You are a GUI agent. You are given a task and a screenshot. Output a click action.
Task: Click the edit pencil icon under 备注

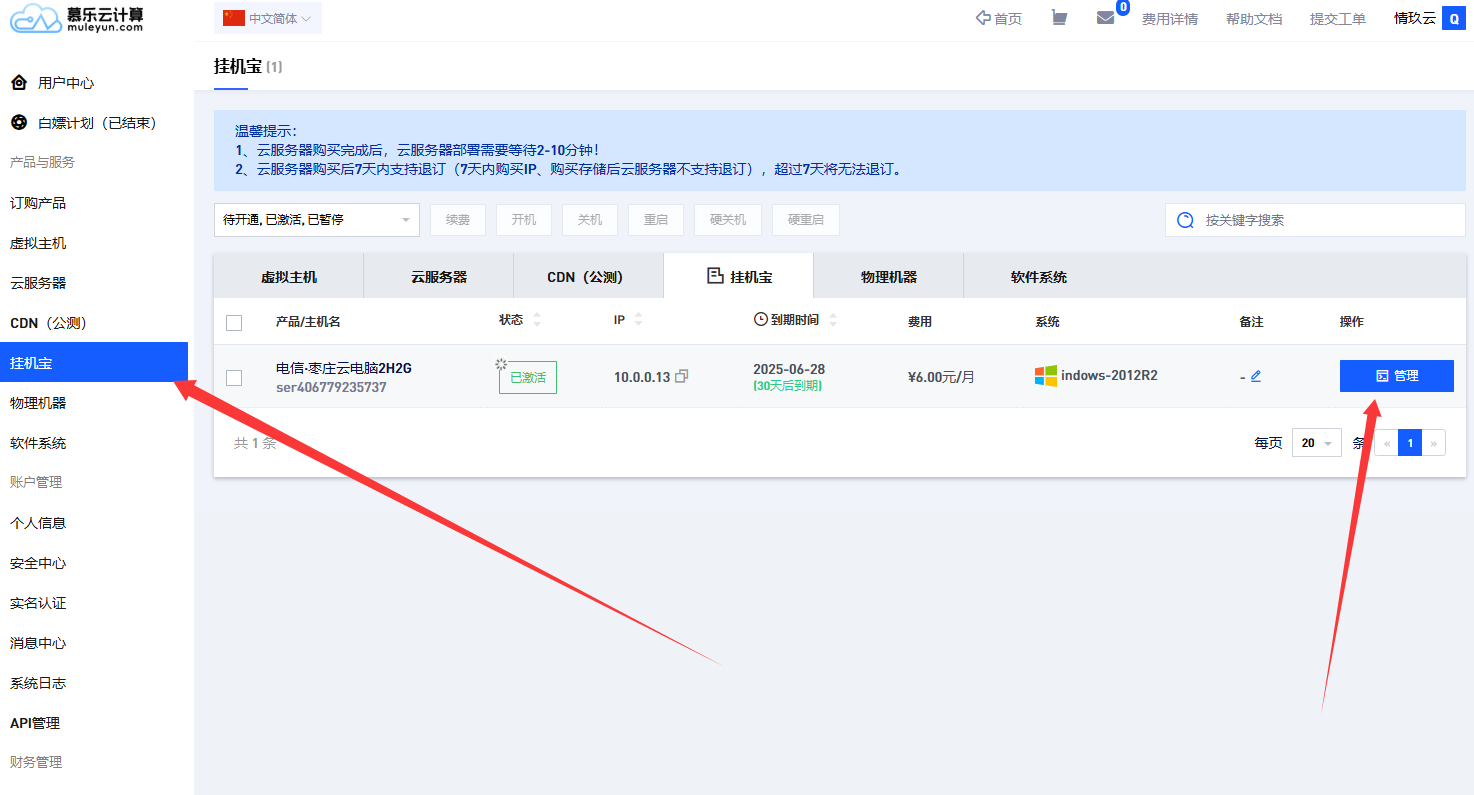(1256, 376)
